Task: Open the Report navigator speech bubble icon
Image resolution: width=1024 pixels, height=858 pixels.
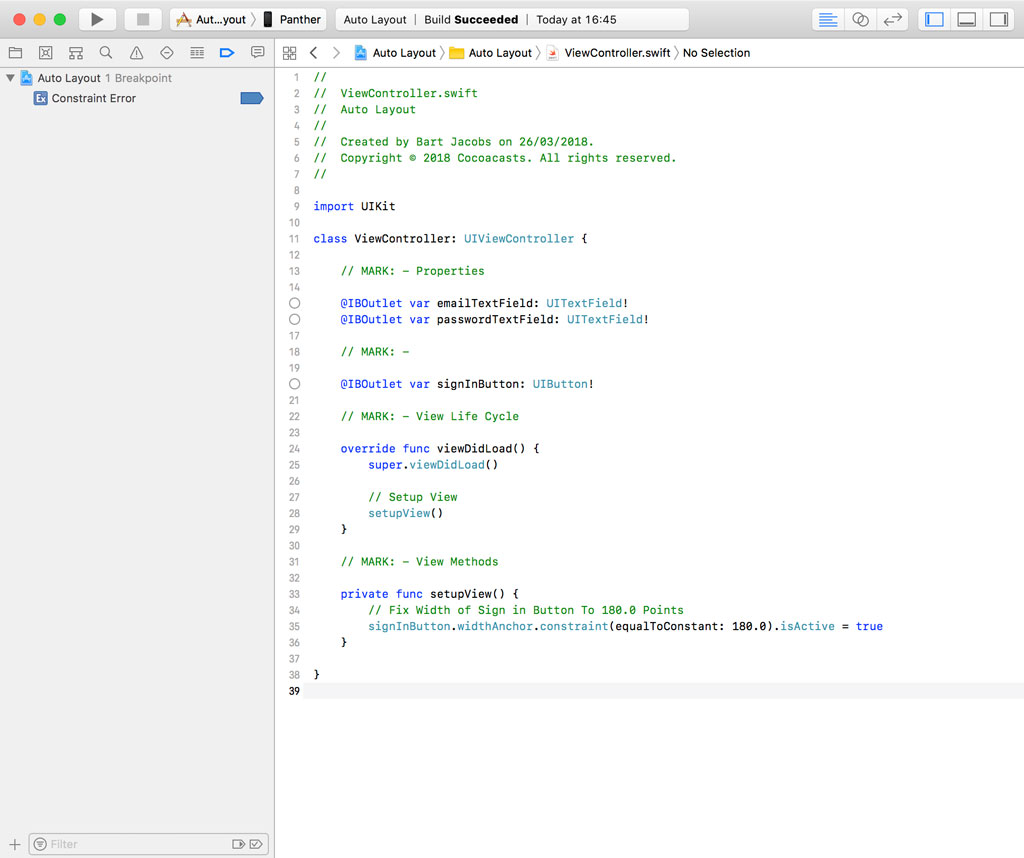Action: click(x=258, y=52)
